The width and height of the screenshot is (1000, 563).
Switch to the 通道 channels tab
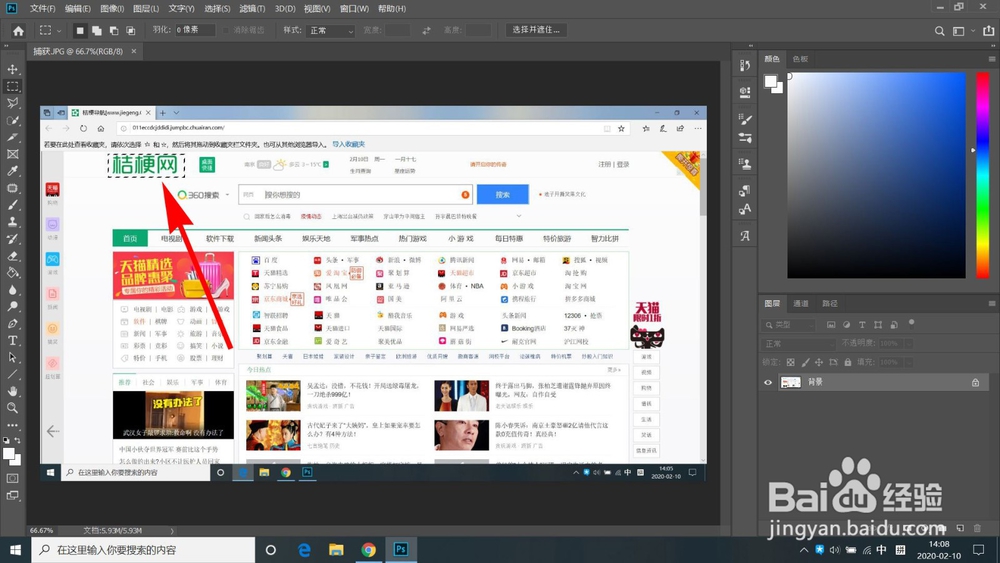pyautogui.click(x=800, y=303)
